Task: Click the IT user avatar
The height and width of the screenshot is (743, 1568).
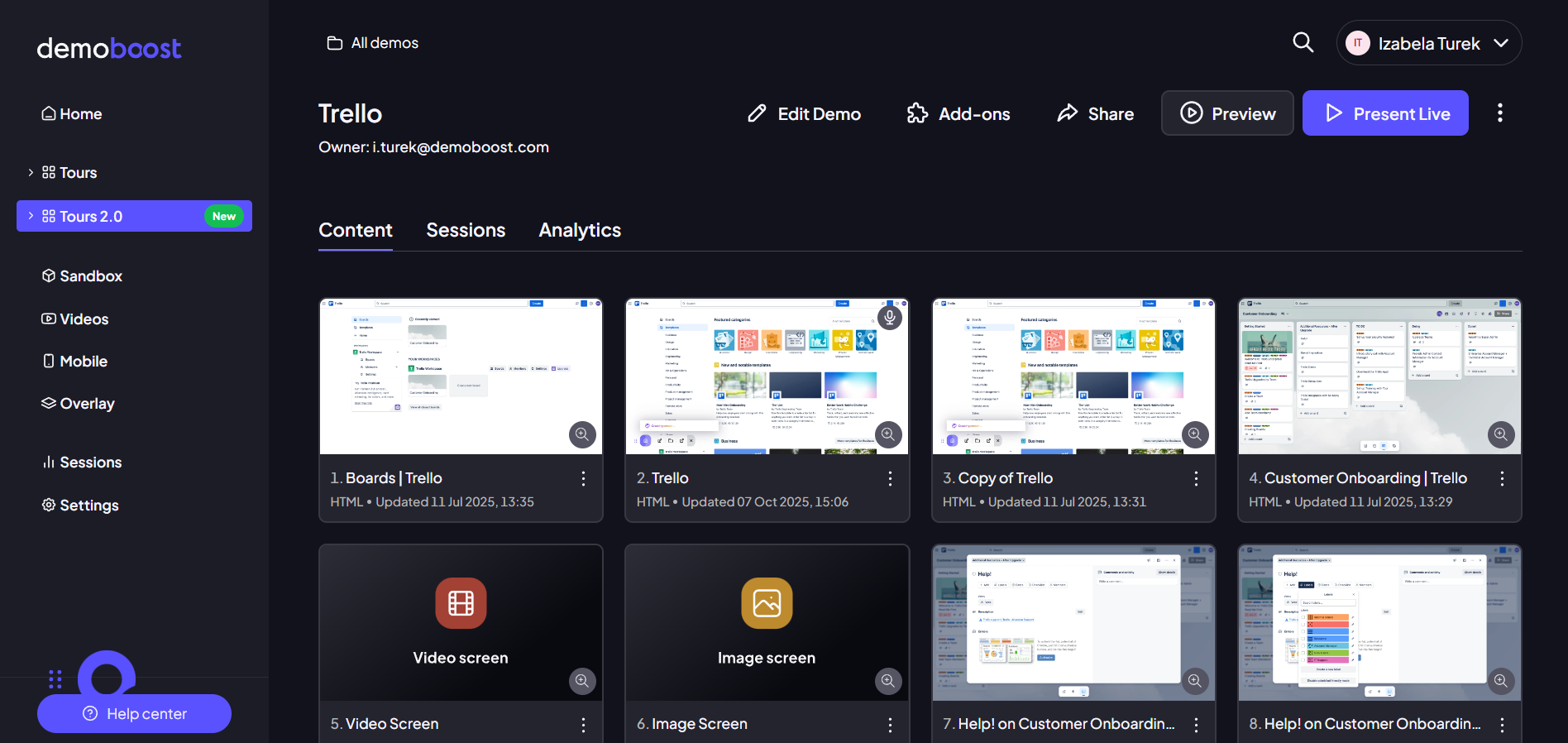Action: tap(1358, 43)
